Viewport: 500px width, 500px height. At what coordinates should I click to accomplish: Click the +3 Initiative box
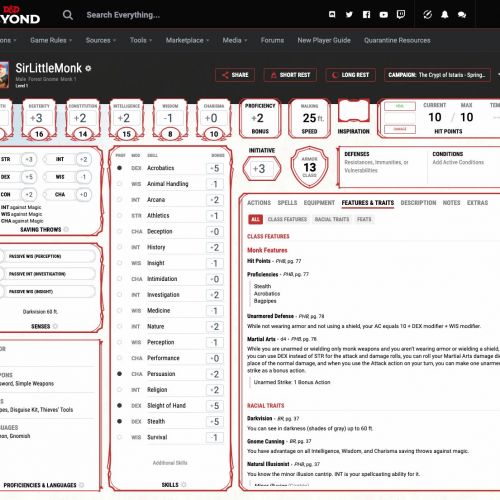[262, 169]
